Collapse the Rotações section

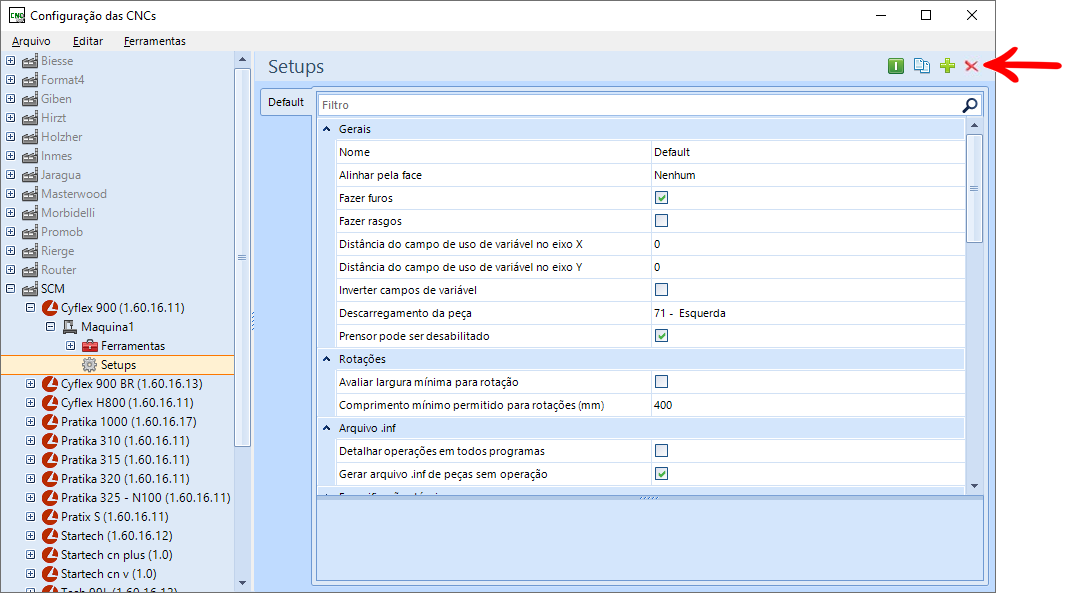(x=327, y=359)
